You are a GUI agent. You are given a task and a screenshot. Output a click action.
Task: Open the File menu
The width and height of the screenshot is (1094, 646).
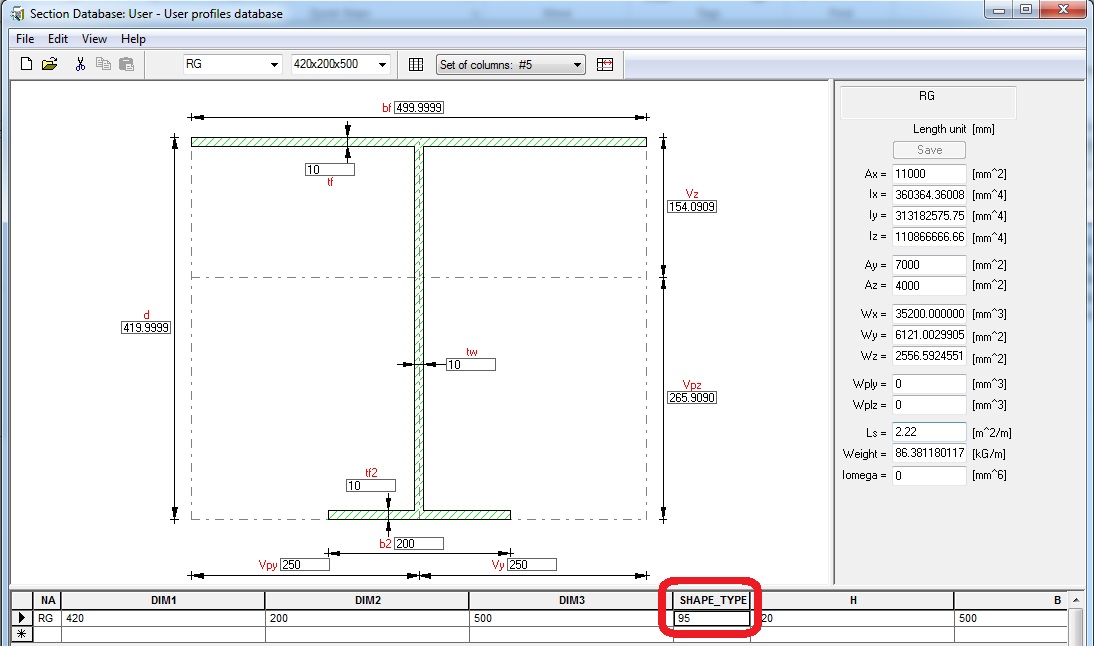point(23,38)
